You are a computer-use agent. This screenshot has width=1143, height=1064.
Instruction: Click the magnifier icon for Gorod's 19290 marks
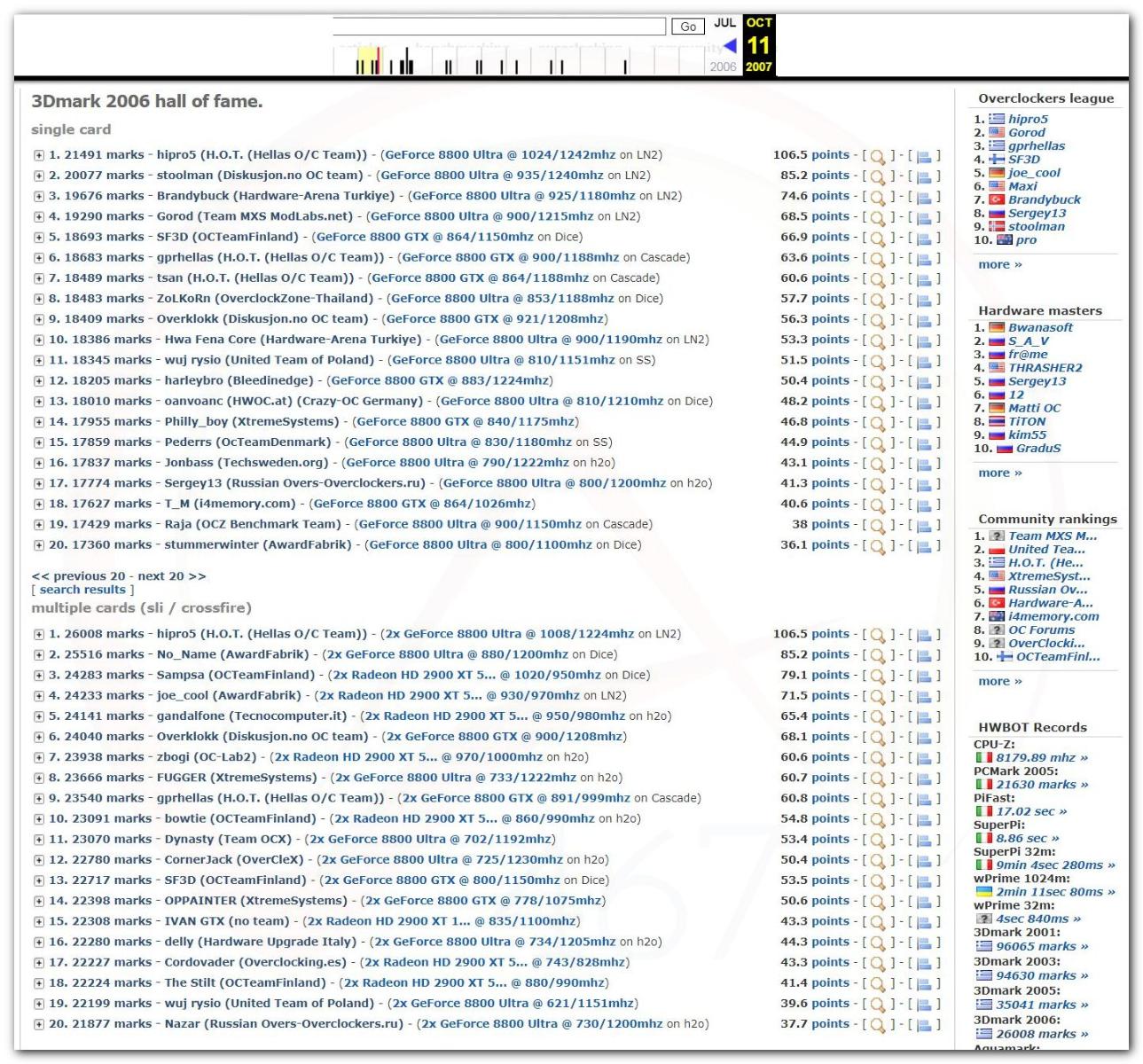pos(877,217)
